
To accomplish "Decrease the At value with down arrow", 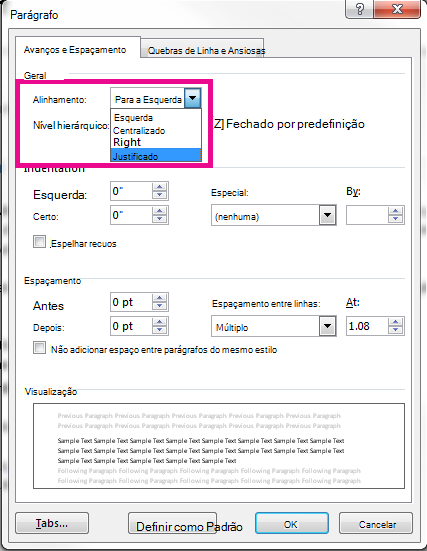I will pyautogui.click(x=395, y=330).
